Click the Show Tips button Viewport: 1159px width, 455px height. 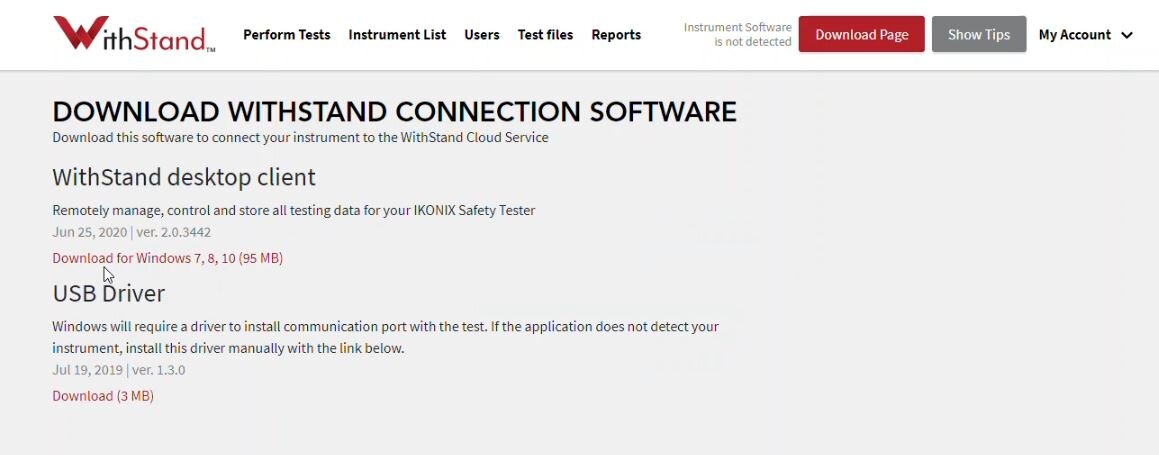click(x=979, y=34)
